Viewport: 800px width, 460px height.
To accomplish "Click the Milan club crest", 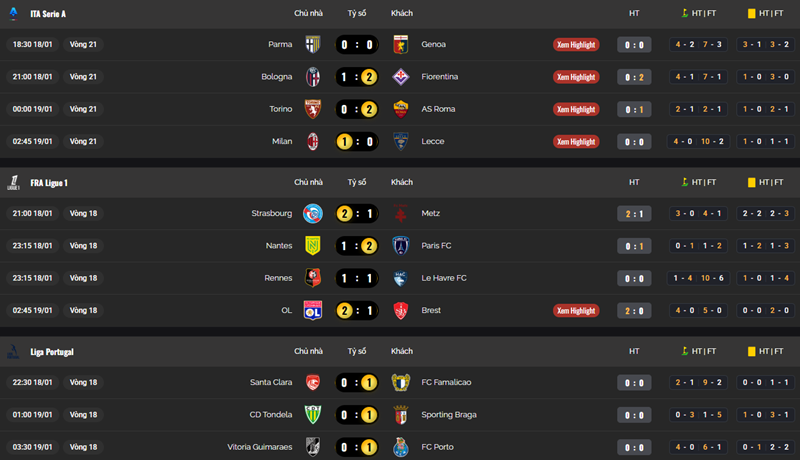I will 312,141.
